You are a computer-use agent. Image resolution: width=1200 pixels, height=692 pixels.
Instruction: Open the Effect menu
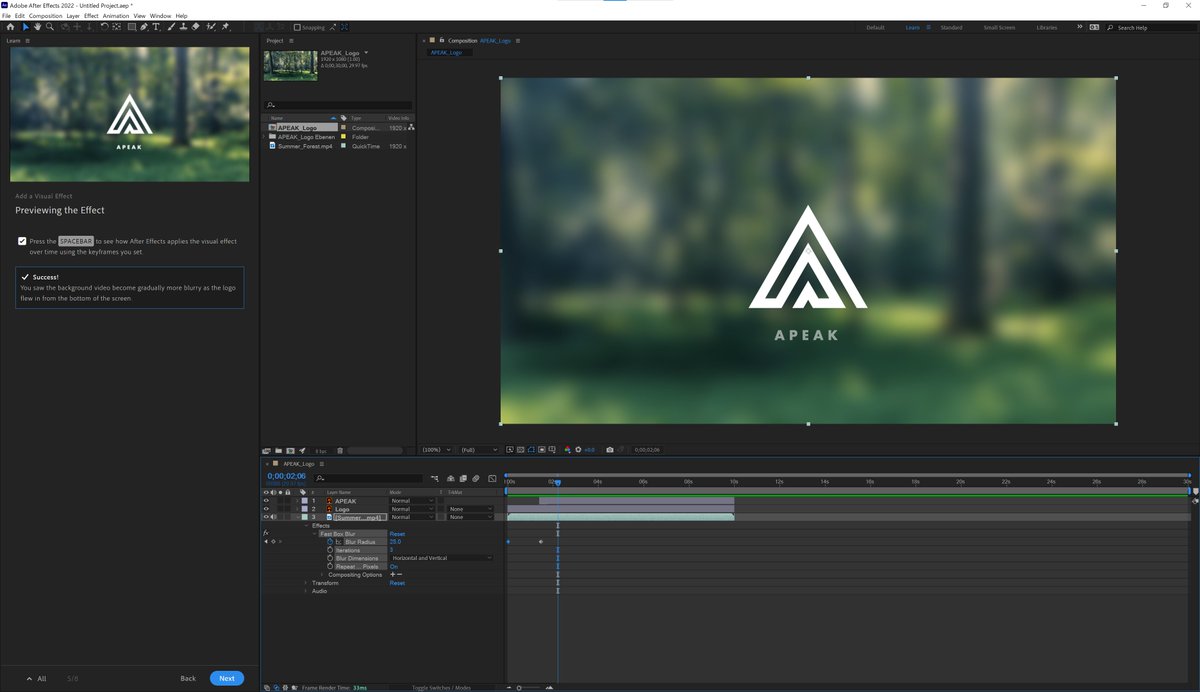pyautogui.click(x=91, y=16)
